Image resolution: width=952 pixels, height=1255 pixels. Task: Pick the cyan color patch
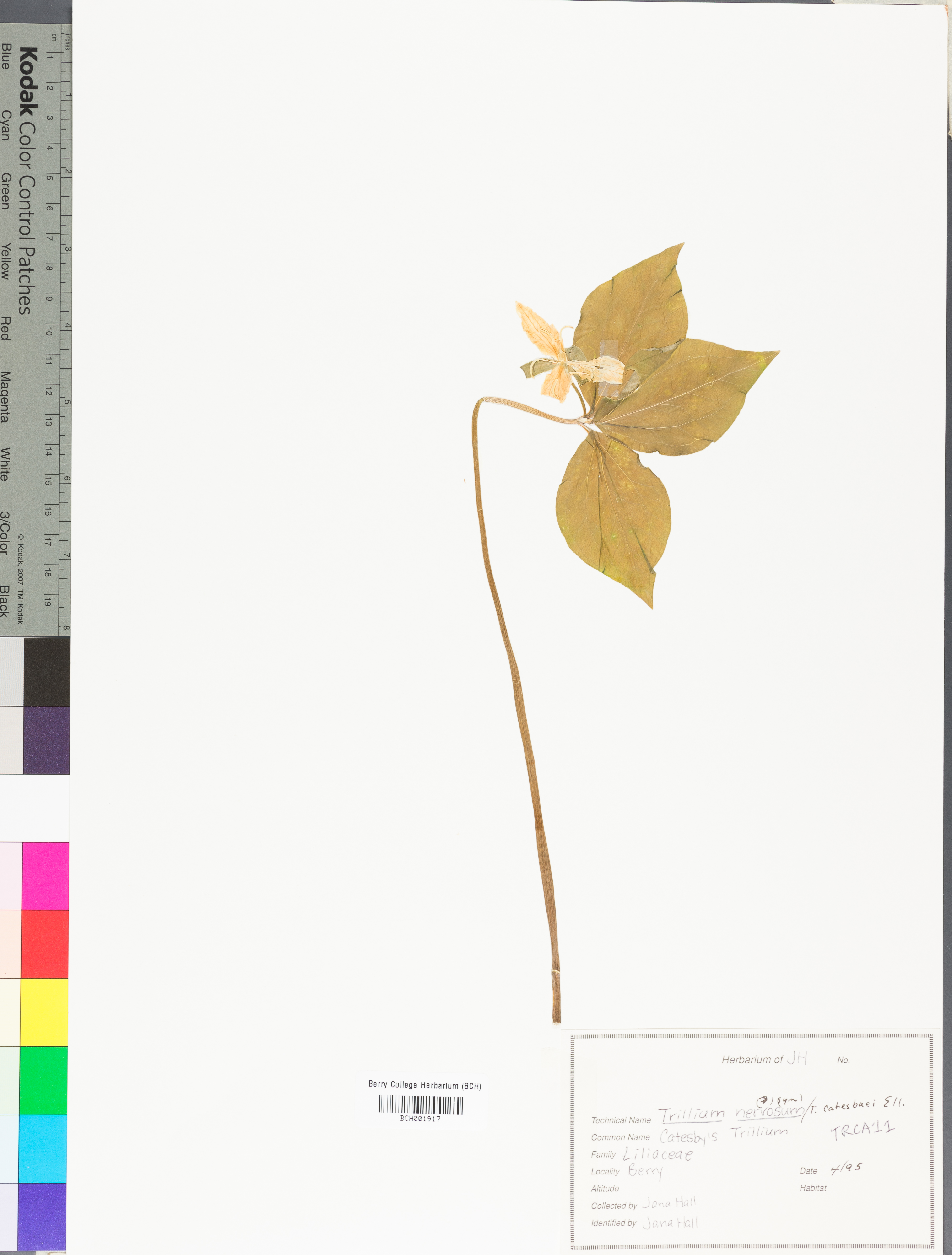[x=43, y=1148]
